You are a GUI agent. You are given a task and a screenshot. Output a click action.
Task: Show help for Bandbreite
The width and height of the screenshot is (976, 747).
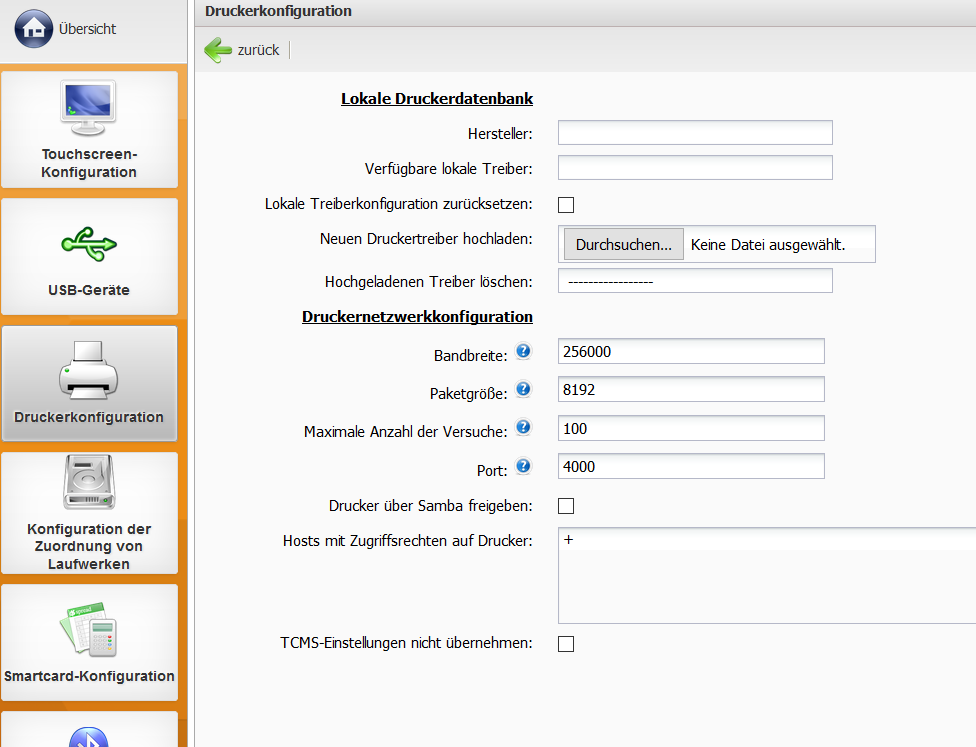(523, 351)
